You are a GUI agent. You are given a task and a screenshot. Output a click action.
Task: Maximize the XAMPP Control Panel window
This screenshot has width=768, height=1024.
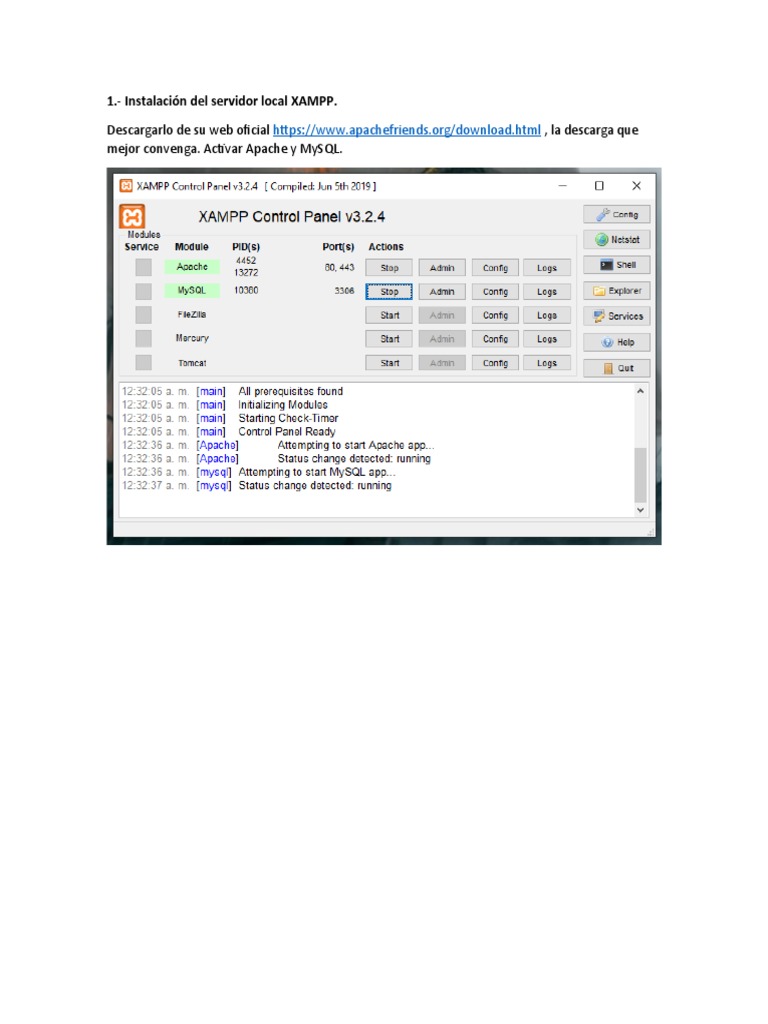(x=599, y=186)
